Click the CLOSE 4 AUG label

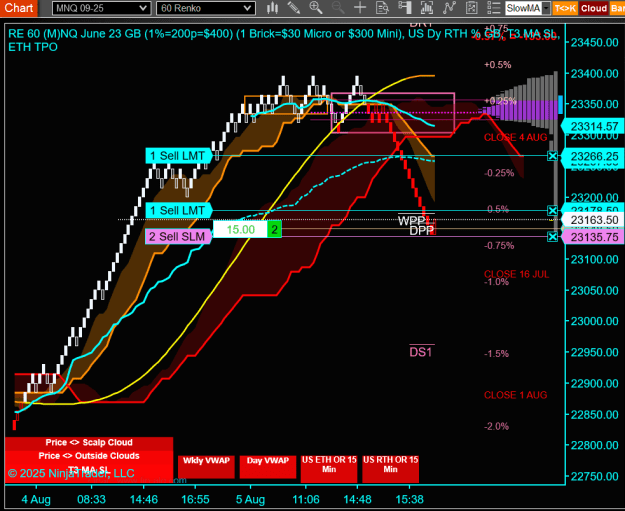[x=515, y=138]
